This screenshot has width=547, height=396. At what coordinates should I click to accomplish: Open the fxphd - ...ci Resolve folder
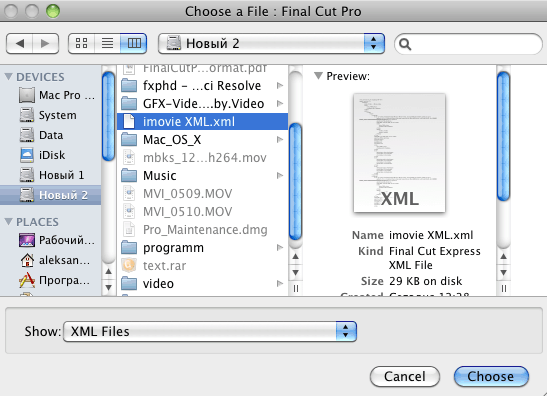(x=202, y=85)
